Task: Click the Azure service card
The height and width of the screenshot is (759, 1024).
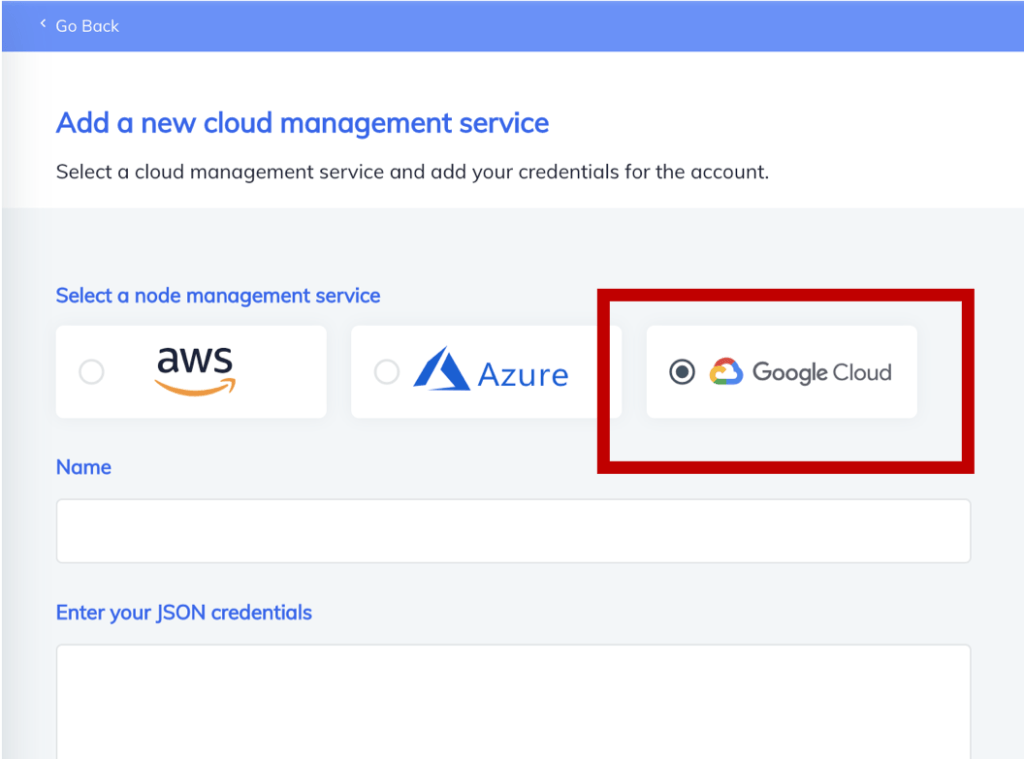Action: pyautogui.click(x=486, y=371)
